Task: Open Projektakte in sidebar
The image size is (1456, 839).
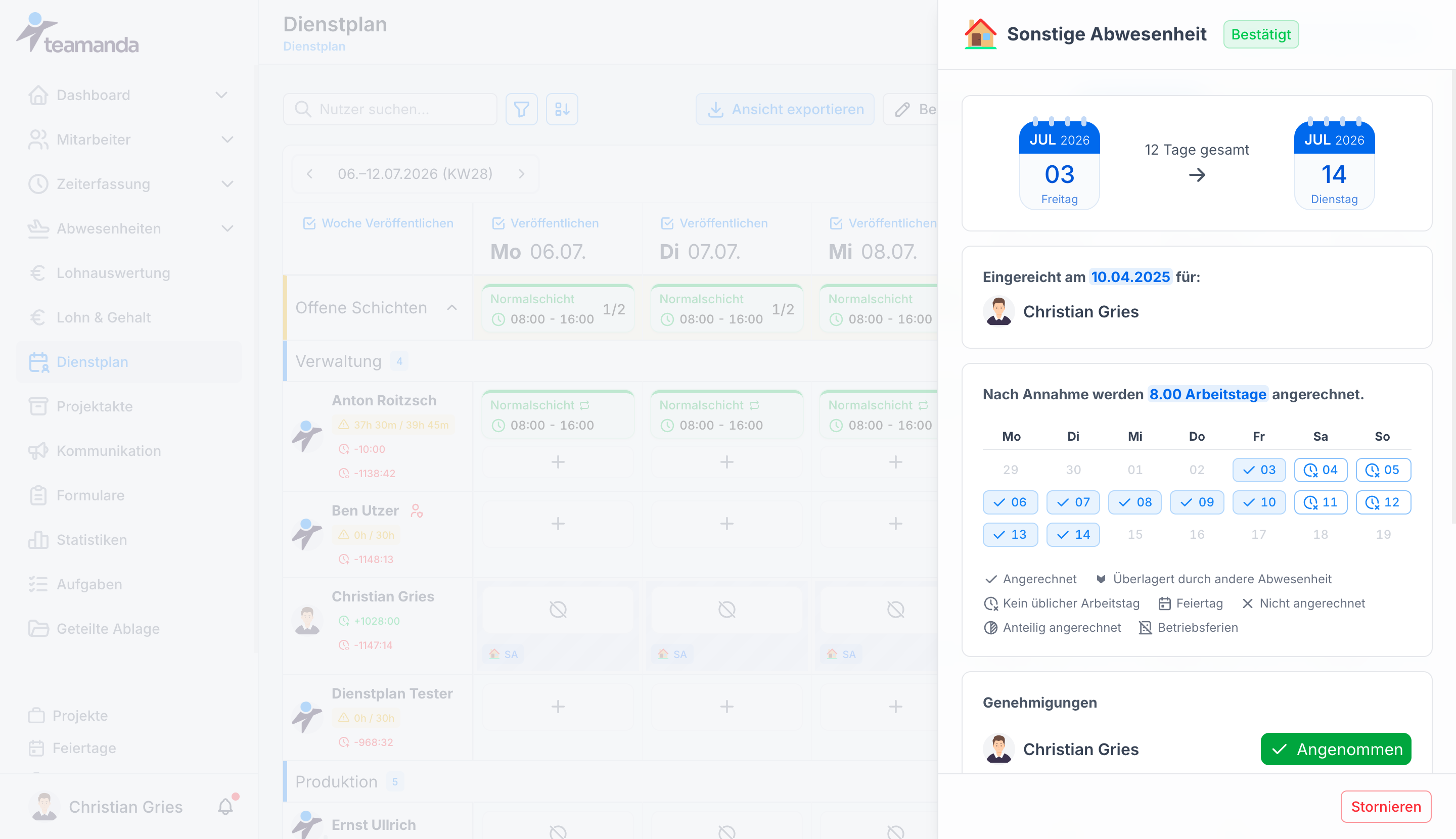Action: click(129, 406)
